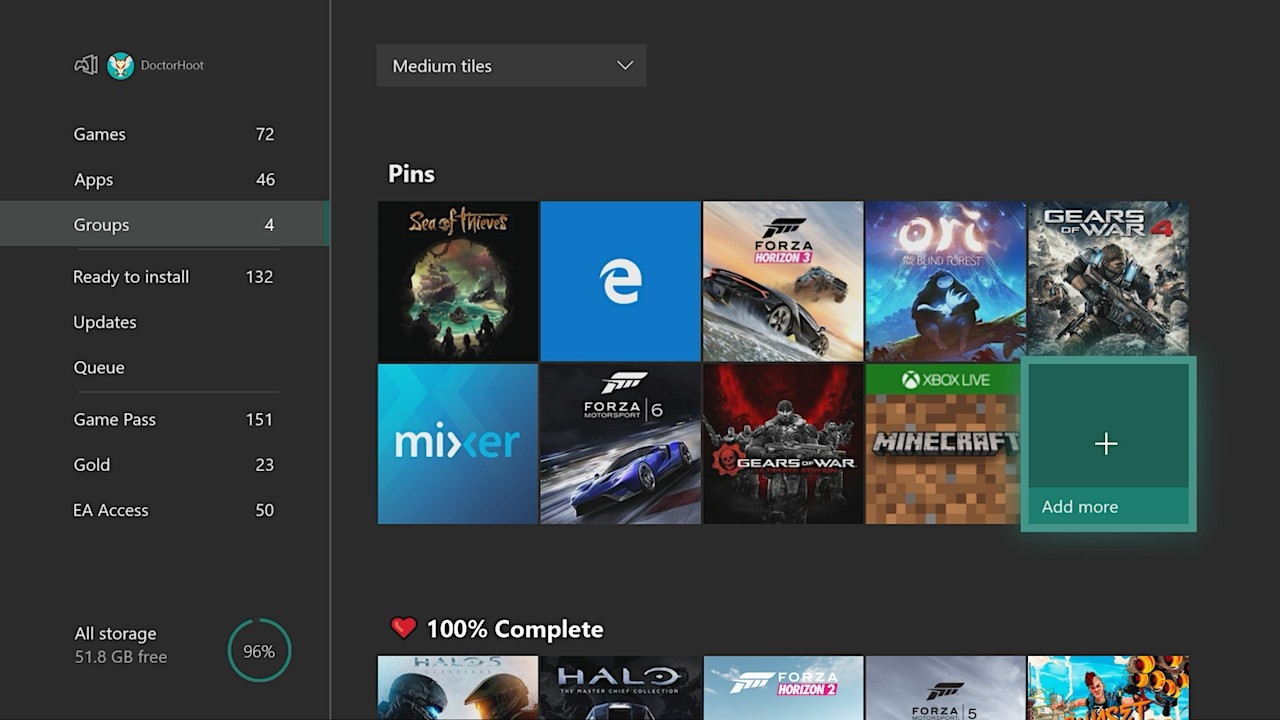1280x720 pixels.
Task: Open the Updates section
Action: (x=104, y=322)
